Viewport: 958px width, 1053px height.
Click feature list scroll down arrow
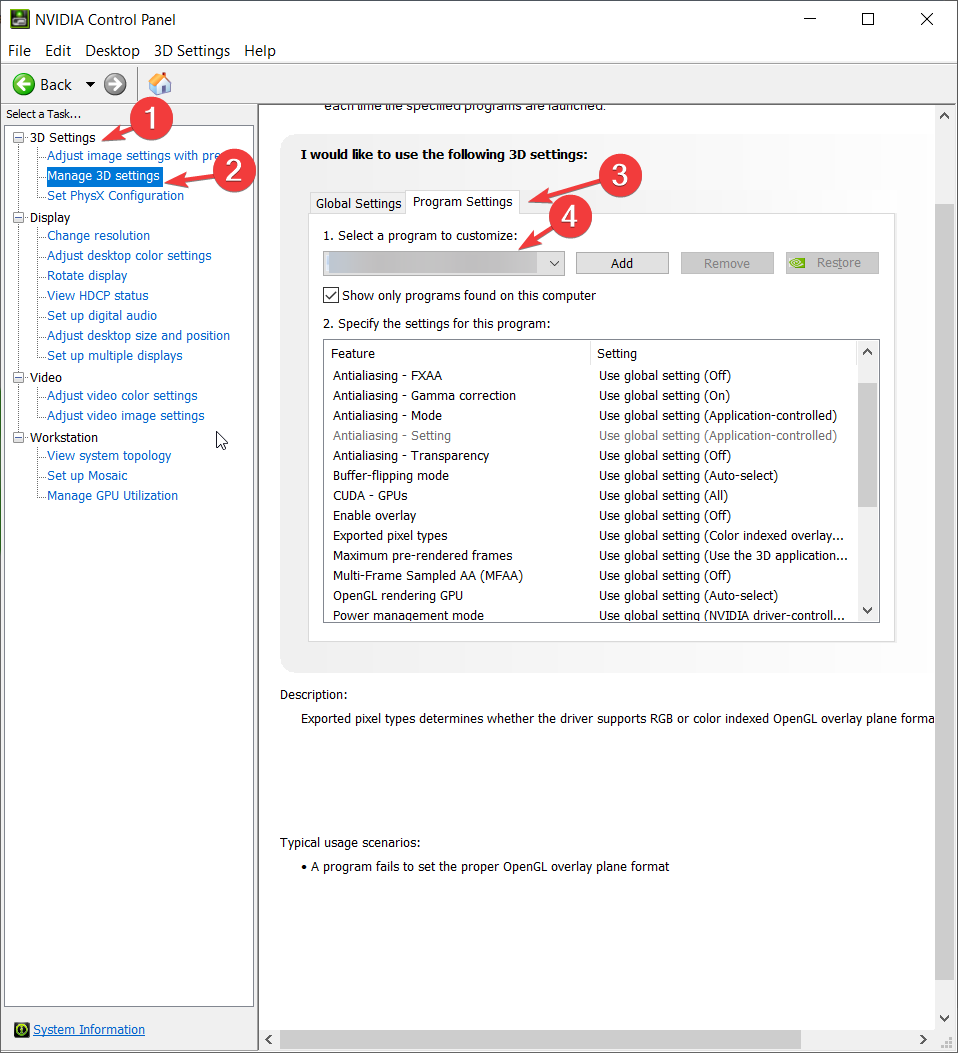pyautogui.click(x=867, y=610)
